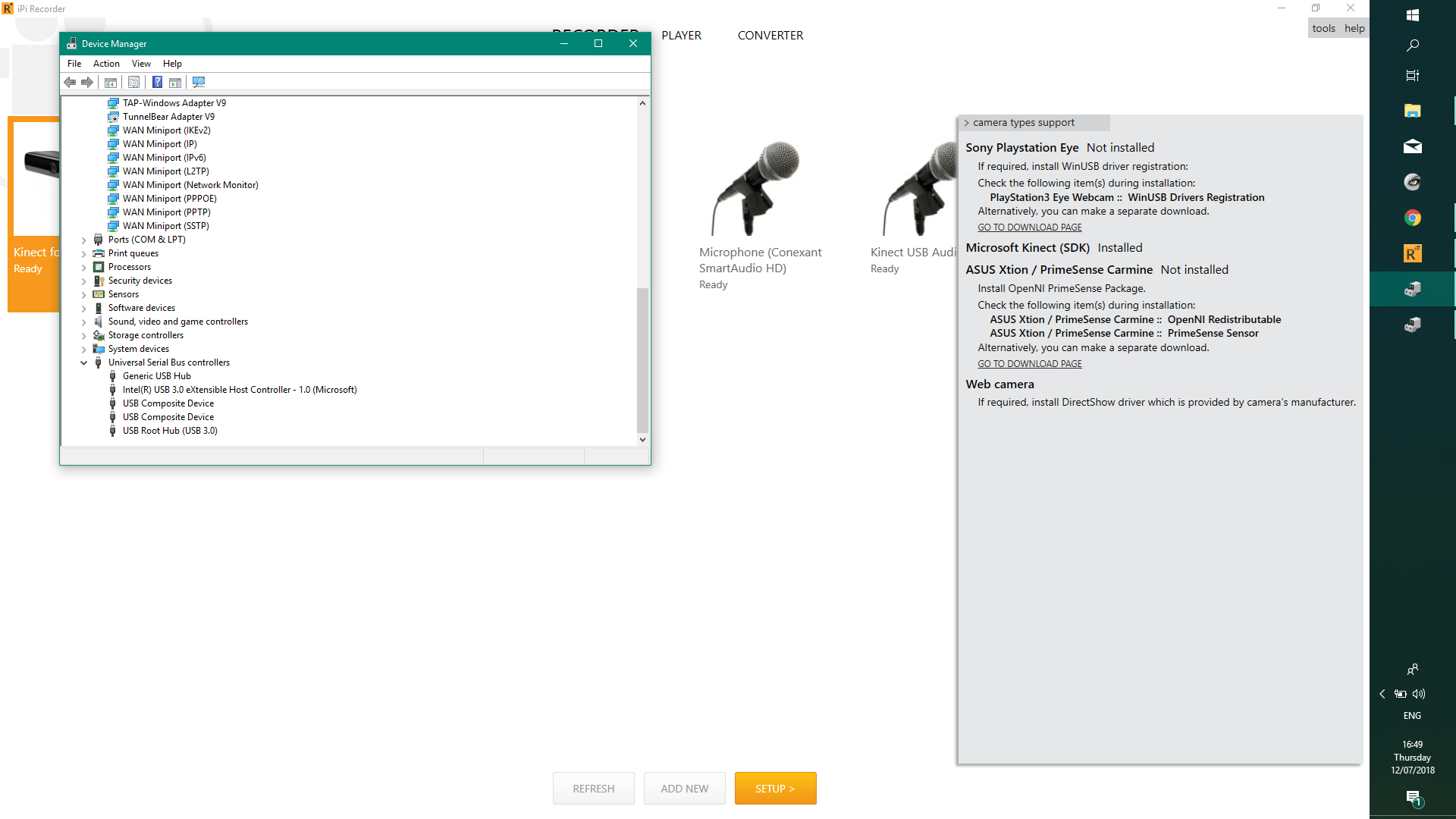Switch to the CONVERTER tab
The height and width of the screenshot is (819, 1456).
click(x=770, y=36)
